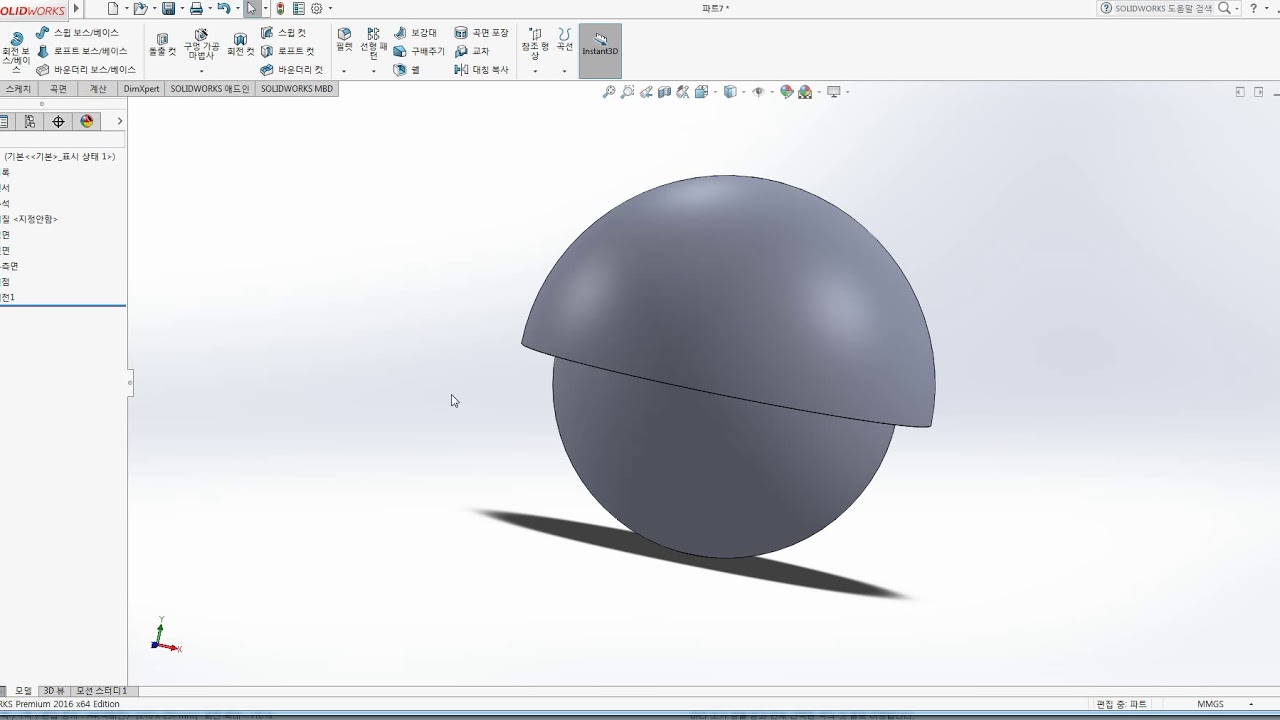Switch to the SOLIDWORKS 애드인 tab

pyautogui.click(x=210, y=89)
